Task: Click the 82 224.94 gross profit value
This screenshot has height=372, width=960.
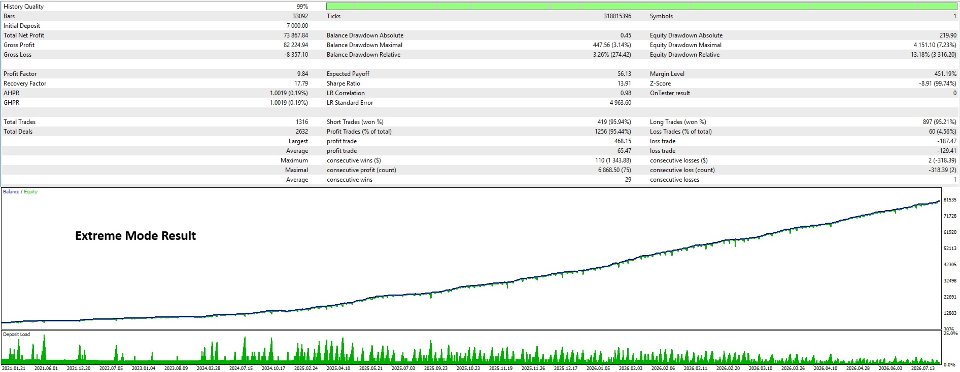Action: (x=296, y=45)
